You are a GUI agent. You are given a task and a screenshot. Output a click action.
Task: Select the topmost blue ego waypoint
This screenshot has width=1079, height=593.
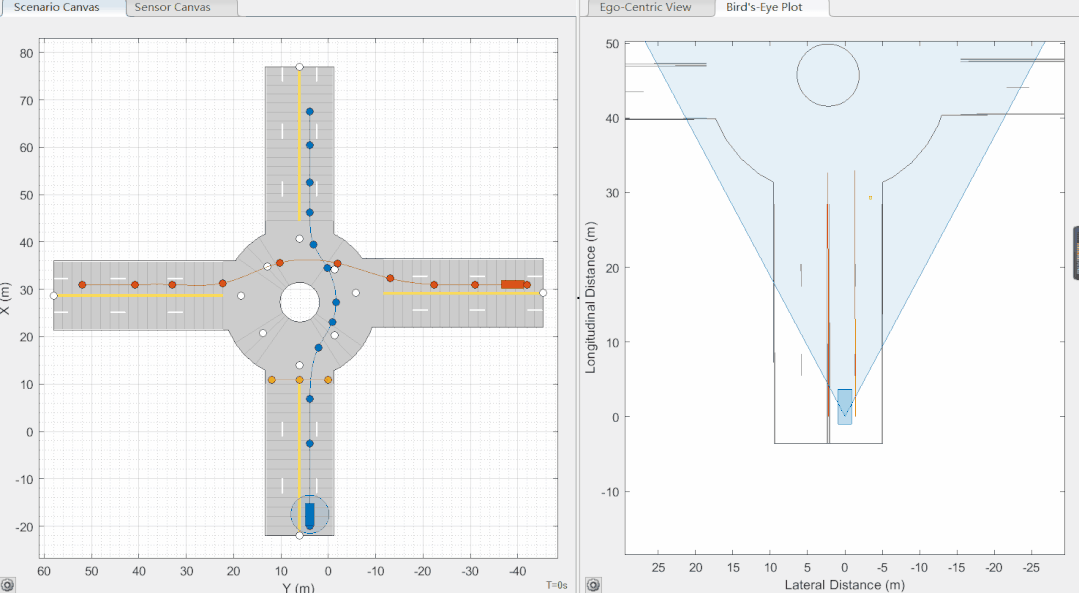tap(310, 111)
